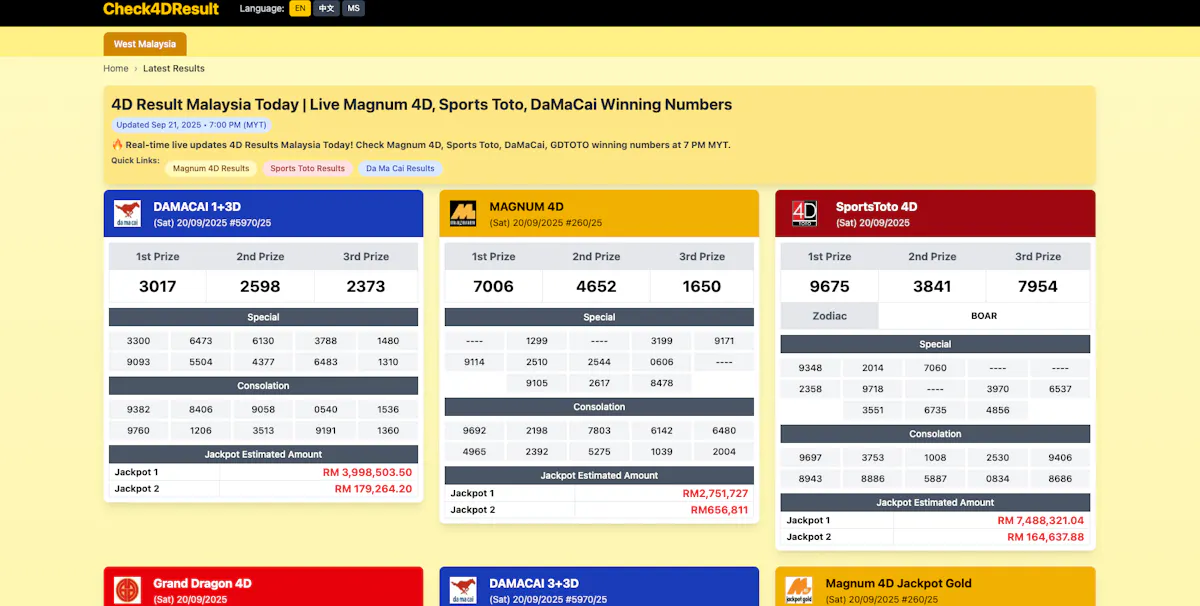1200x606 pixels.
Task: Click SportsToto consolation number 9697
Action: 811,458
